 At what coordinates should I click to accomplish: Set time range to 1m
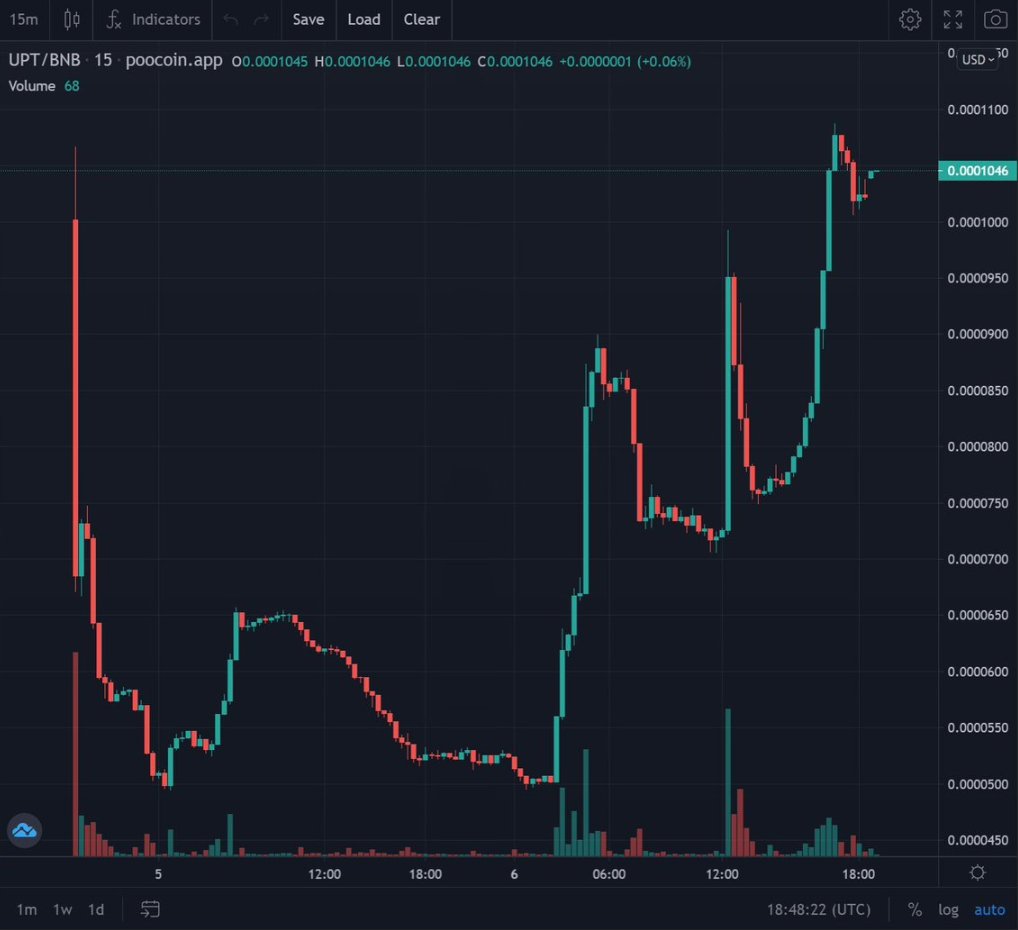pos(27,909)
